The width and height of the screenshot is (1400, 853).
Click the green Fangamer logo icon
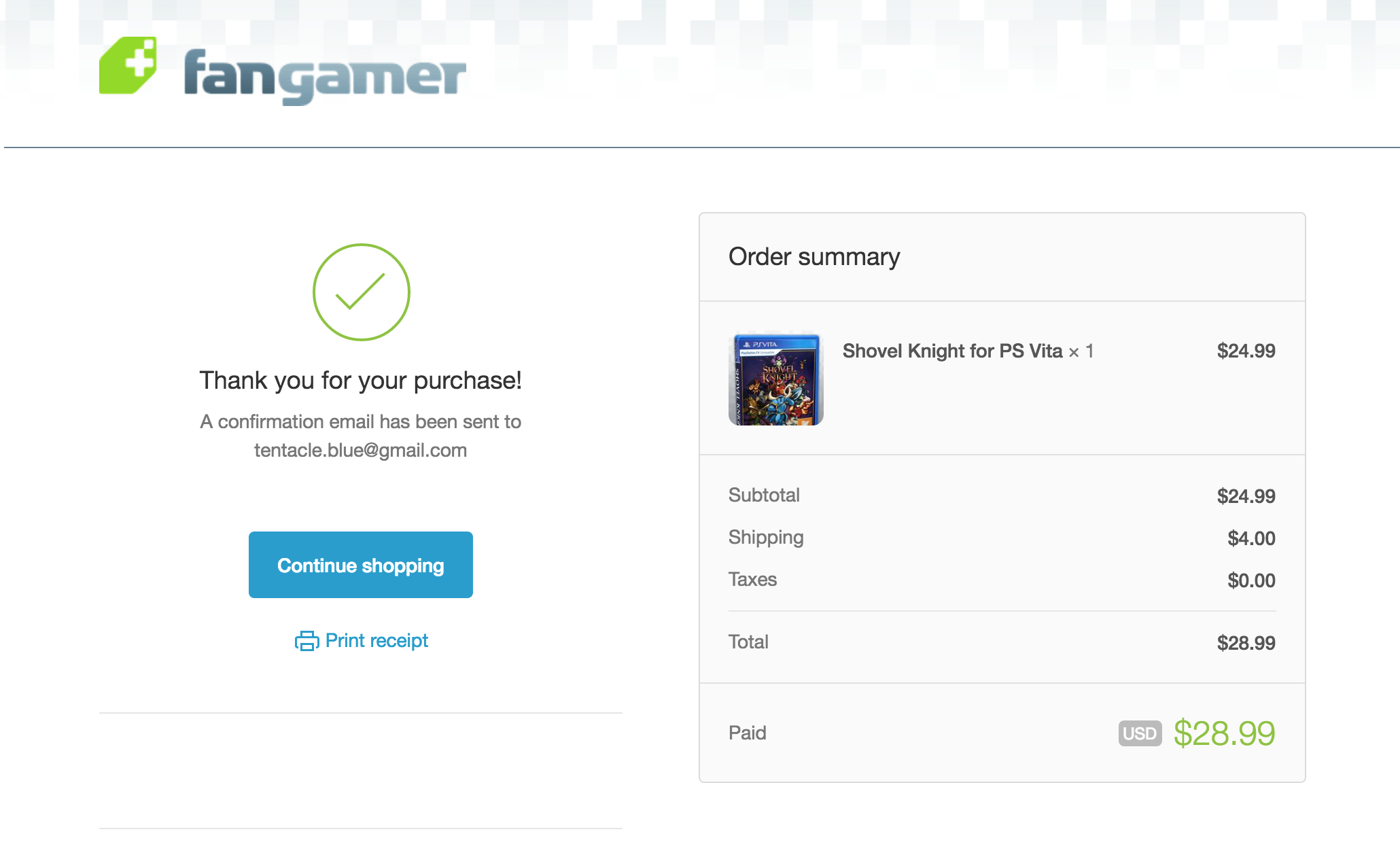point(128,65)
